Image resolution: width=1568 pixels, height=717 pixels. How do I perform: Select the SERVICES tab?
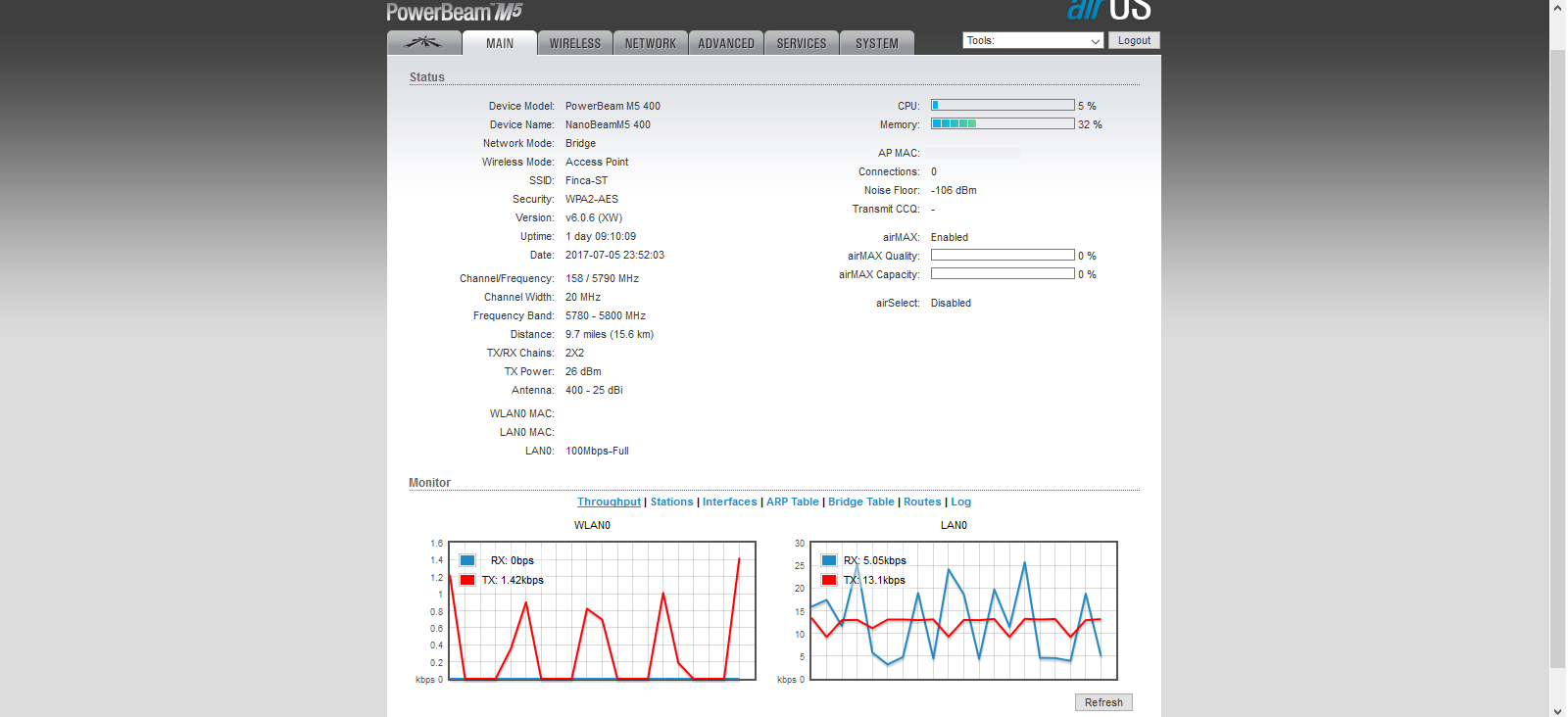tap(801, 43)
